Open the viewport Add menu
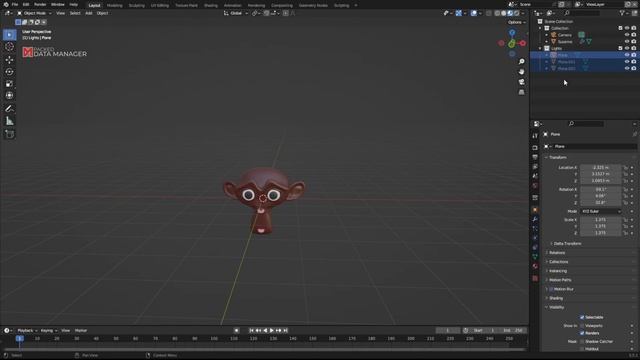The image size is (640, 360). coord(89,13)
